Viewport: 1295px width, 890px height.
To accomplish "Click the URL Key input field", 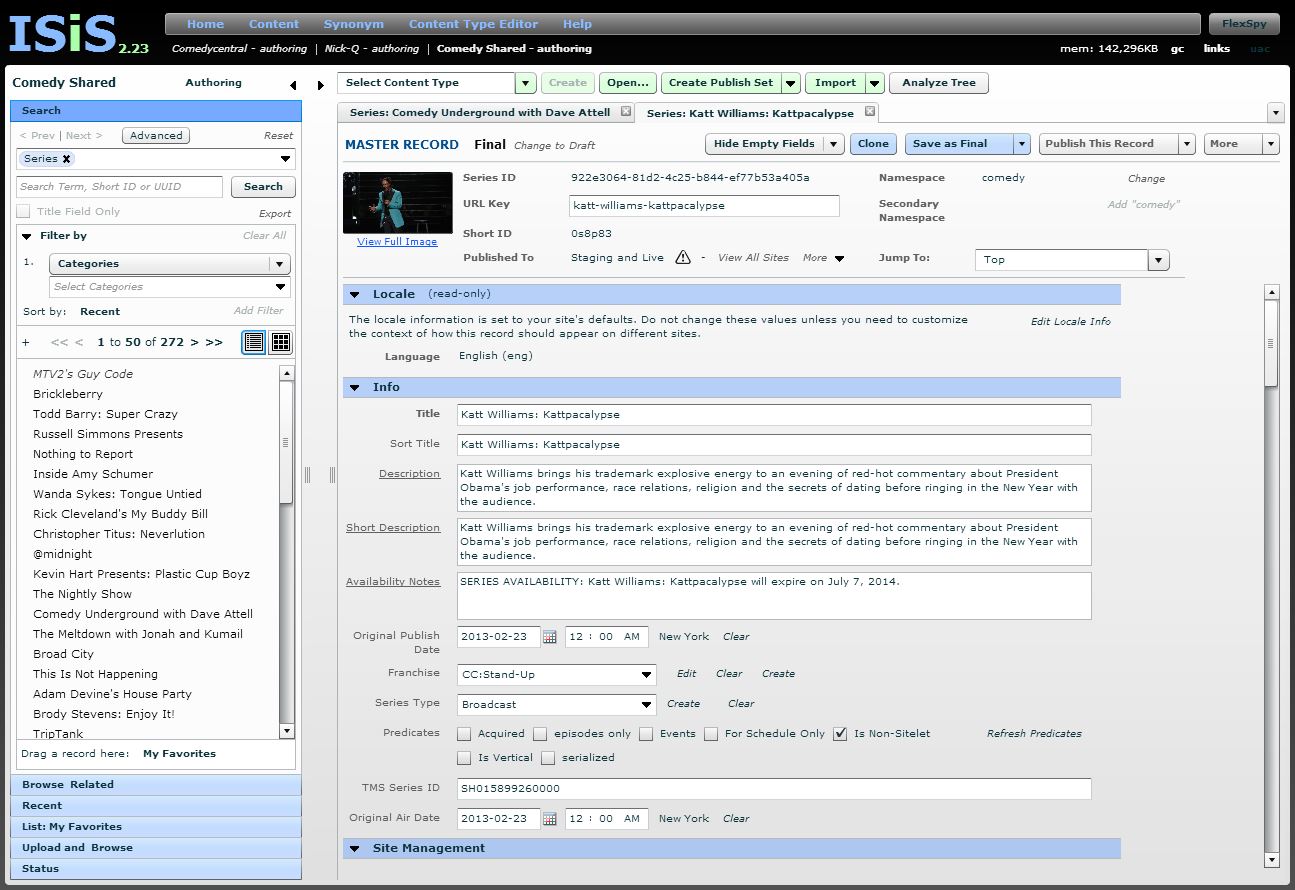I will tap(704, 206).
